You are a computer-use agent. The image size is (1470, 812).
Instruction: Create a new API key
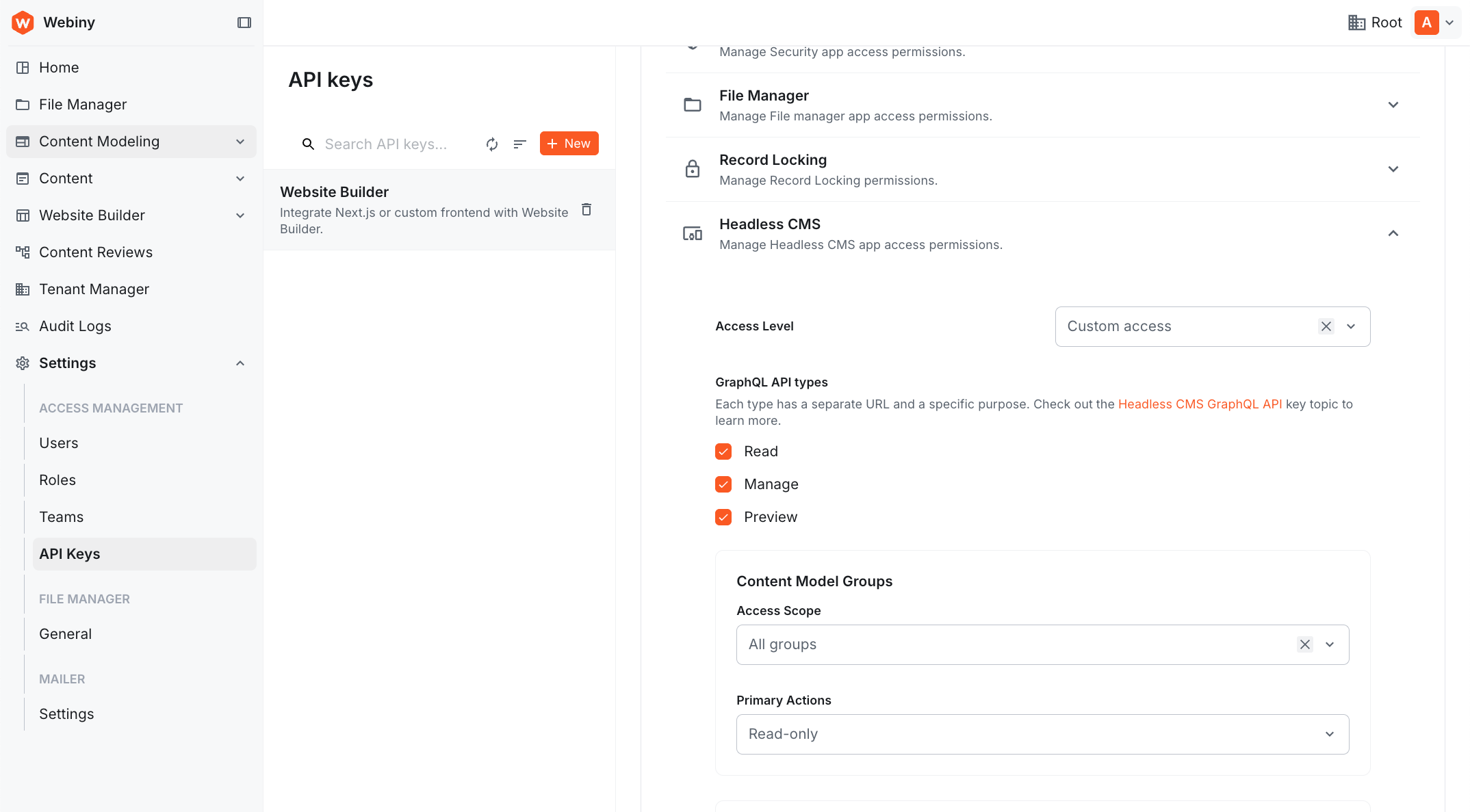click(x=569, y=143)
